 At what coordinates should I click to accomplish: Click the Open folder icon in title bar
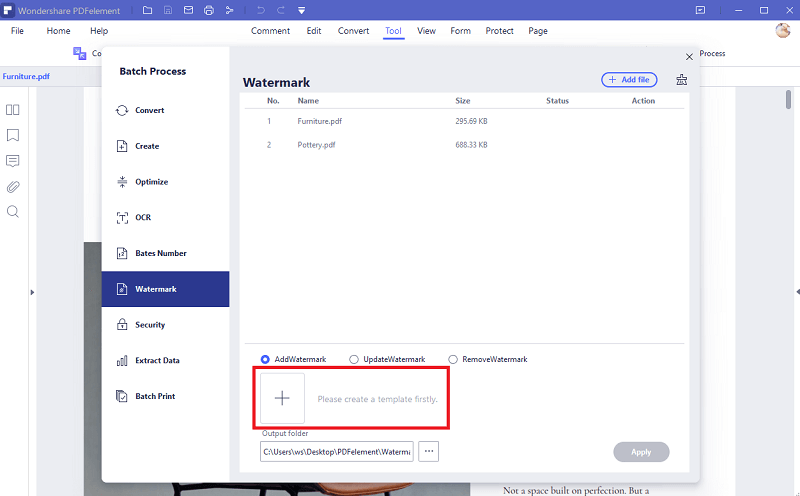point(147,10)
